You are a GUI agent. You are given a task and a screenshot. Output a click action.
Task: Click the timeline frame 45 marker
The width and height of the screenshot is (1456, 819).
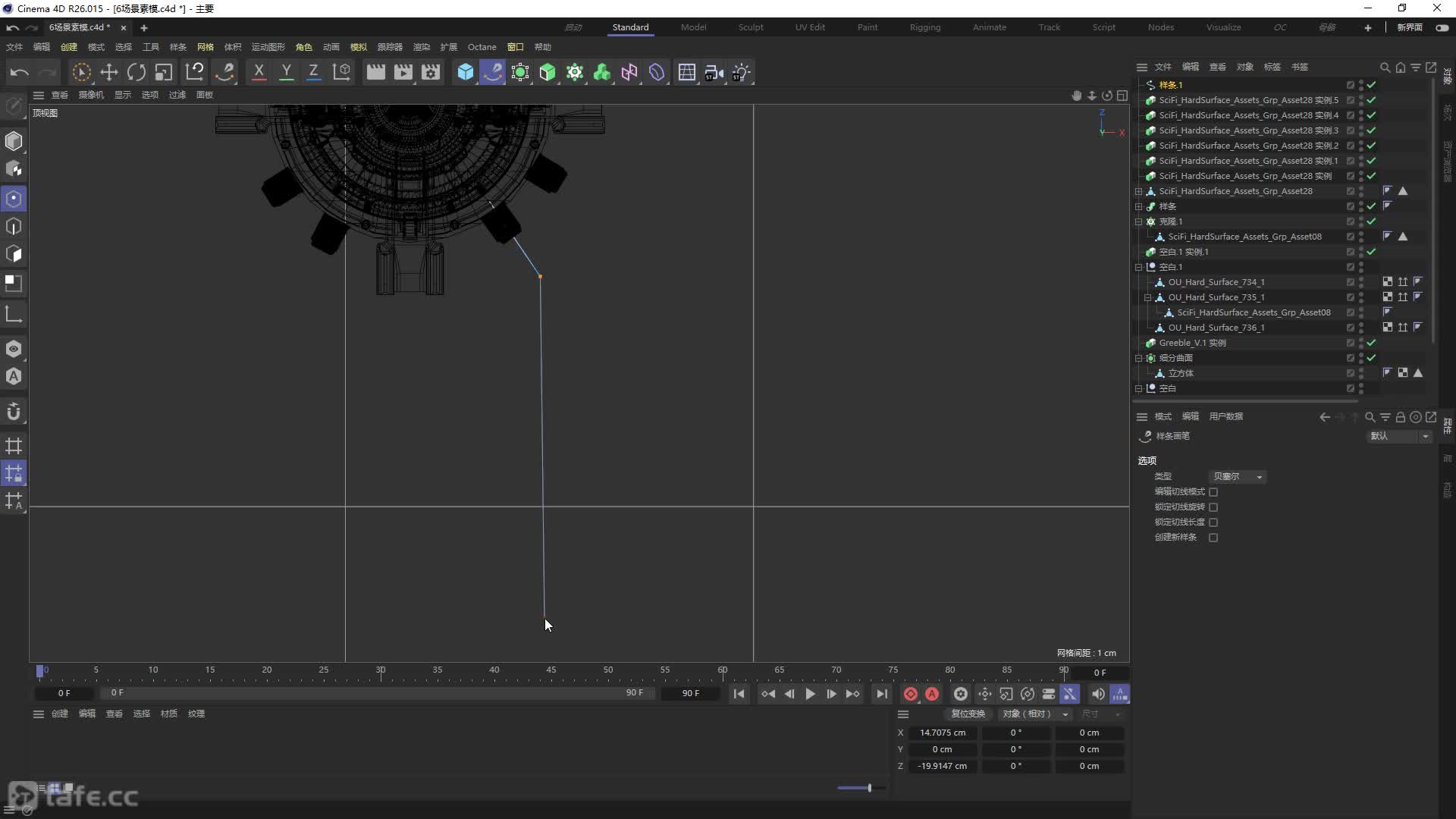click(x=551, y=671)
